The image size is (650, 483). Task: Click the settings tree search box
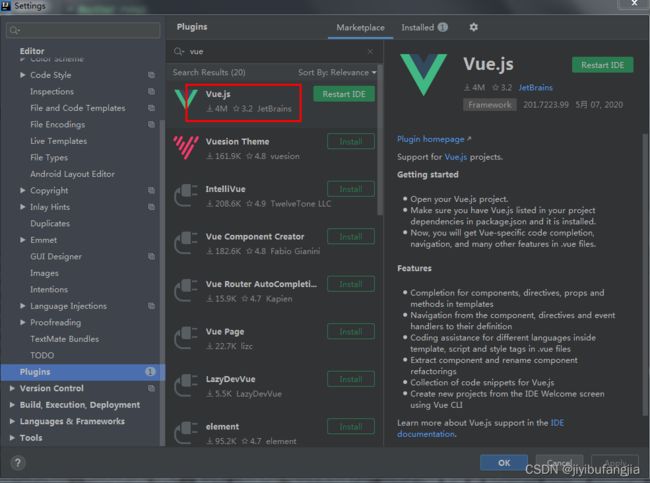(x=83, y=30)
